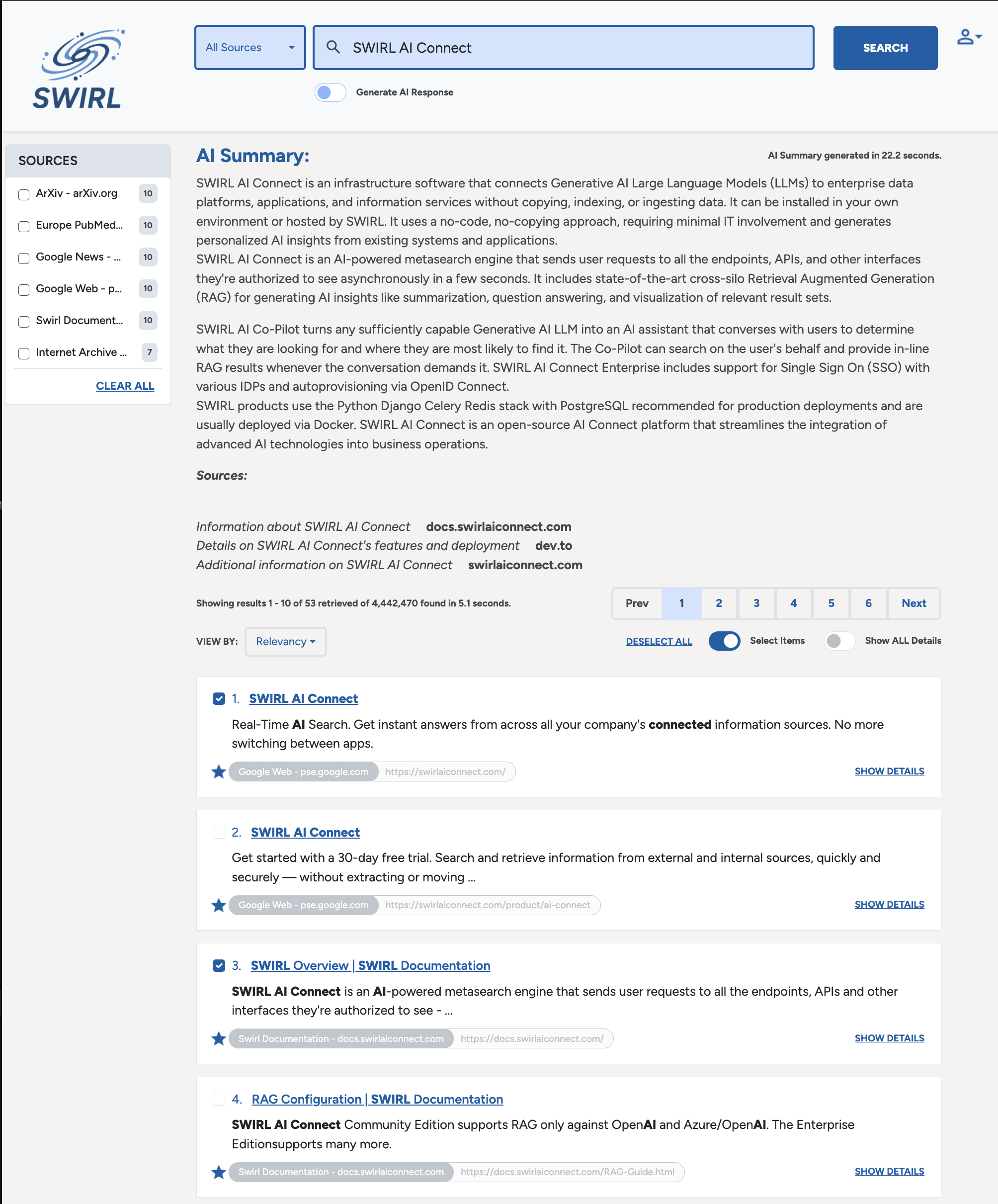Toggle Select Items switch on

pos(724,640)
